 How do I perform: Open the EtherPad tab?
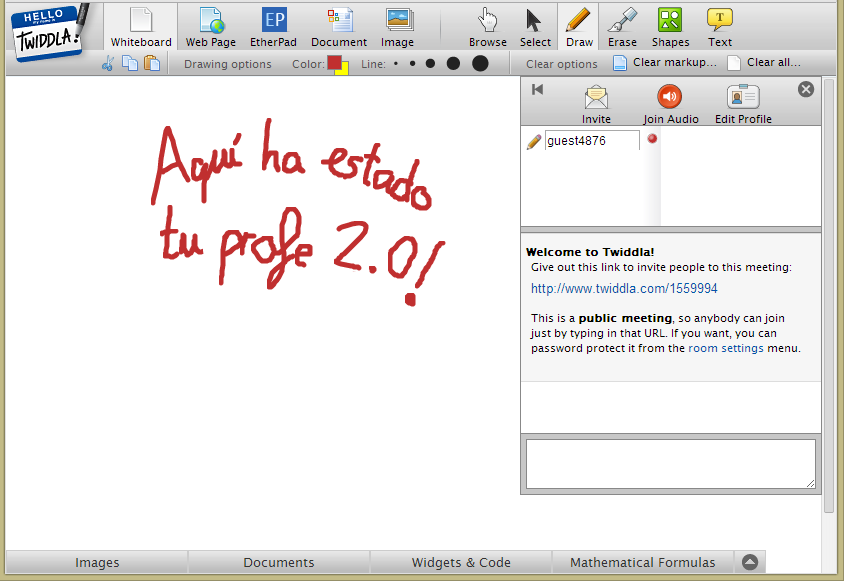click(x=273, y=27)
